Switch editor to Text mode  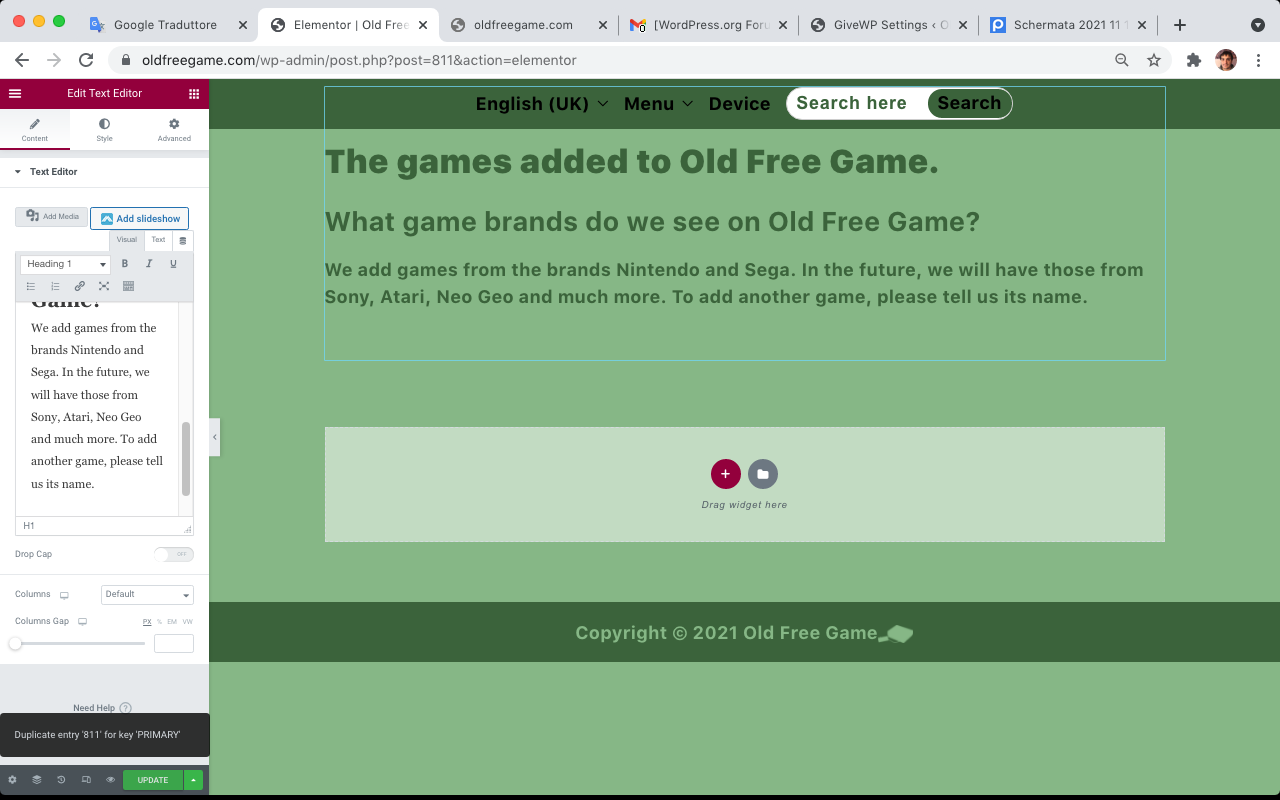158,240
